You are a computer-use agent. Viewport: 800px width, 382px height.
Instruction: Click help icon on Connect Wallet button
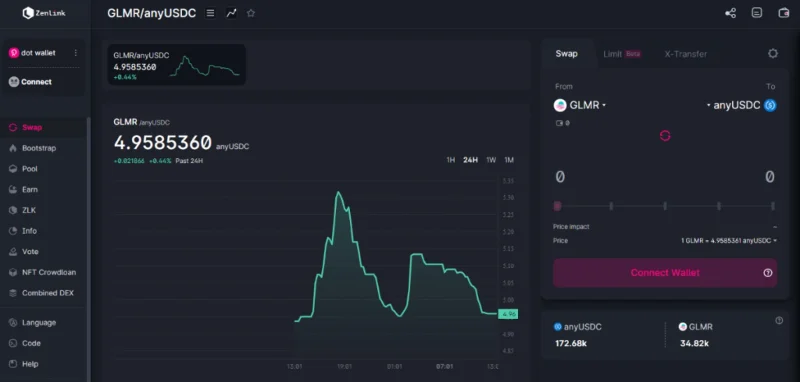pyautogui.click(x=767, y=273)
